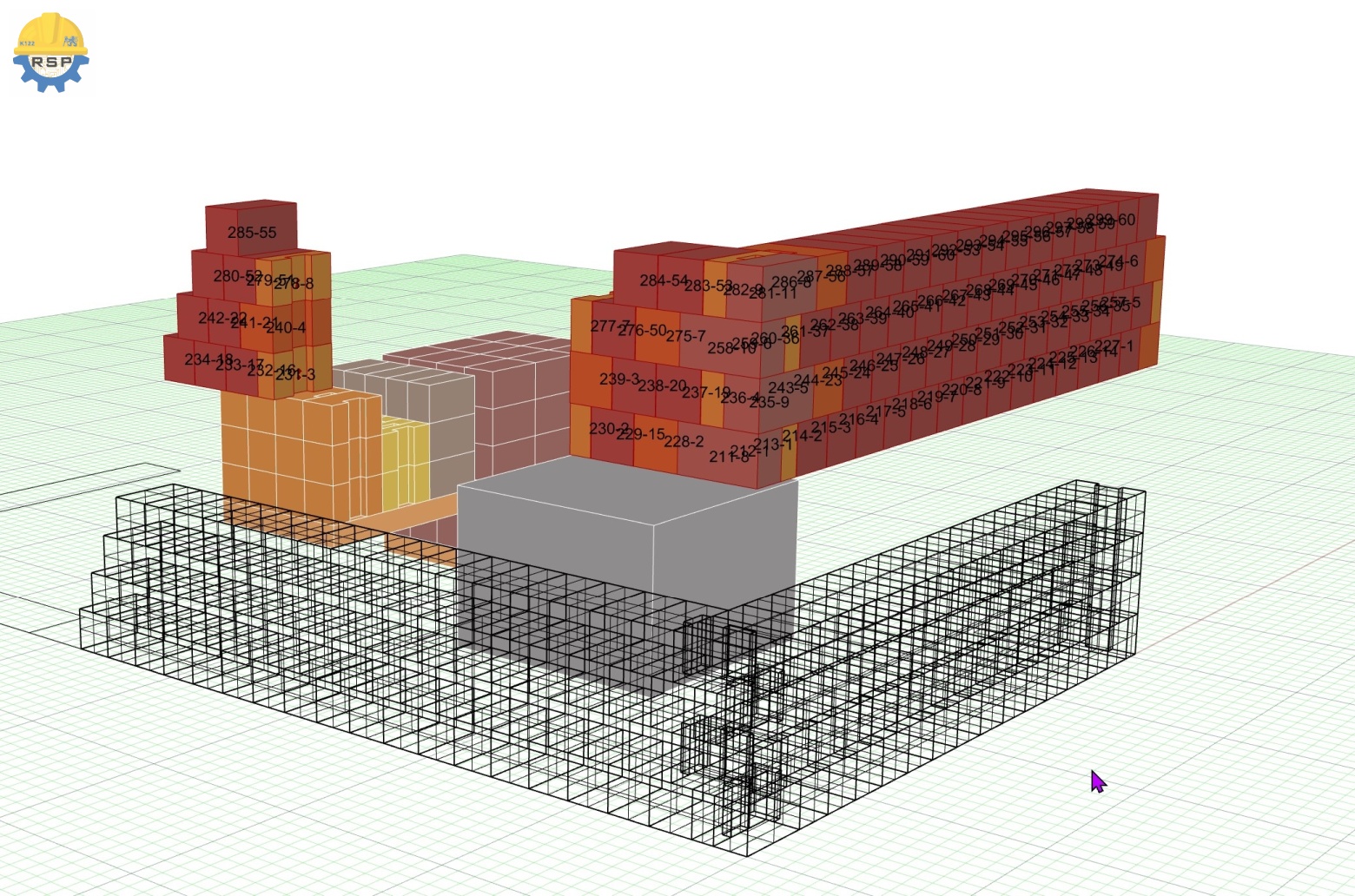Select the block labeled 299-60
This screenshot has width=1355, height=896.
point(1111,221)
